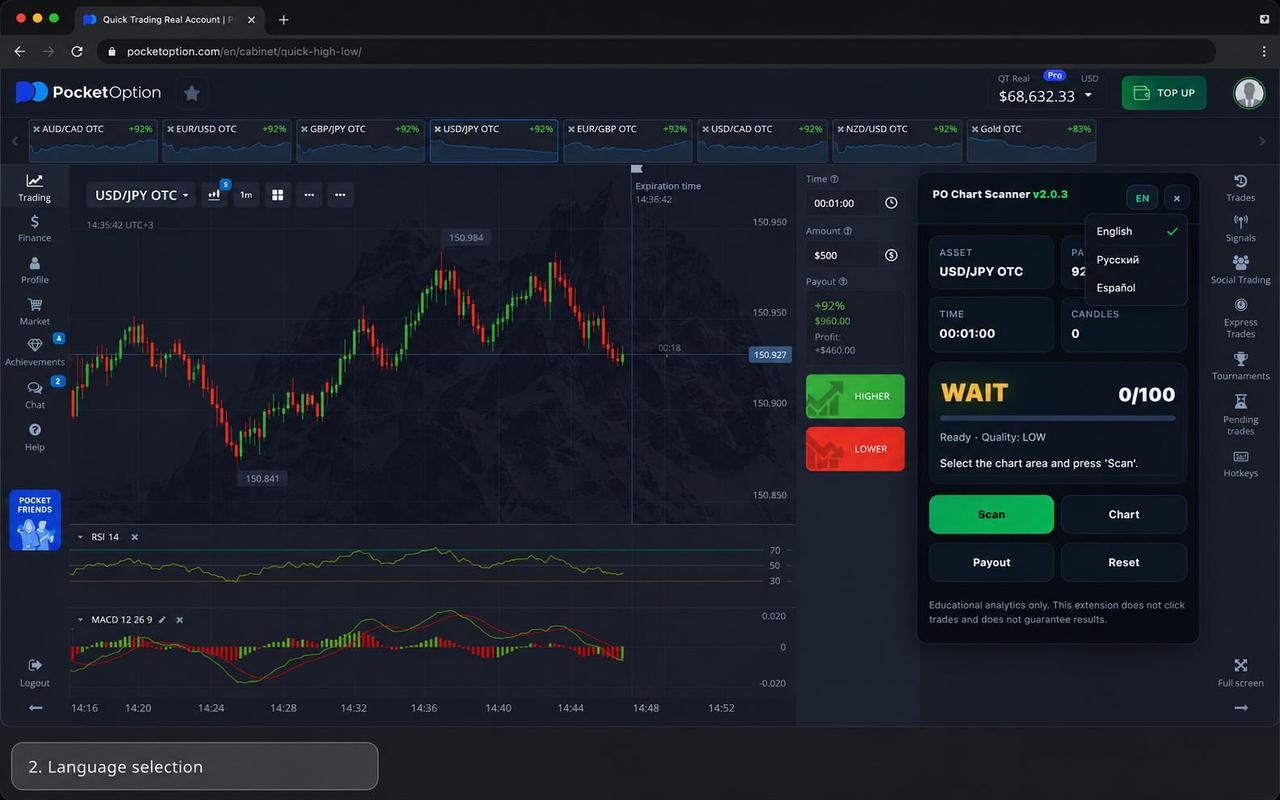The width and height of the screenshot is (1280, 800).
Task: Open the Signals panel
Action: tap(1240, 228)
